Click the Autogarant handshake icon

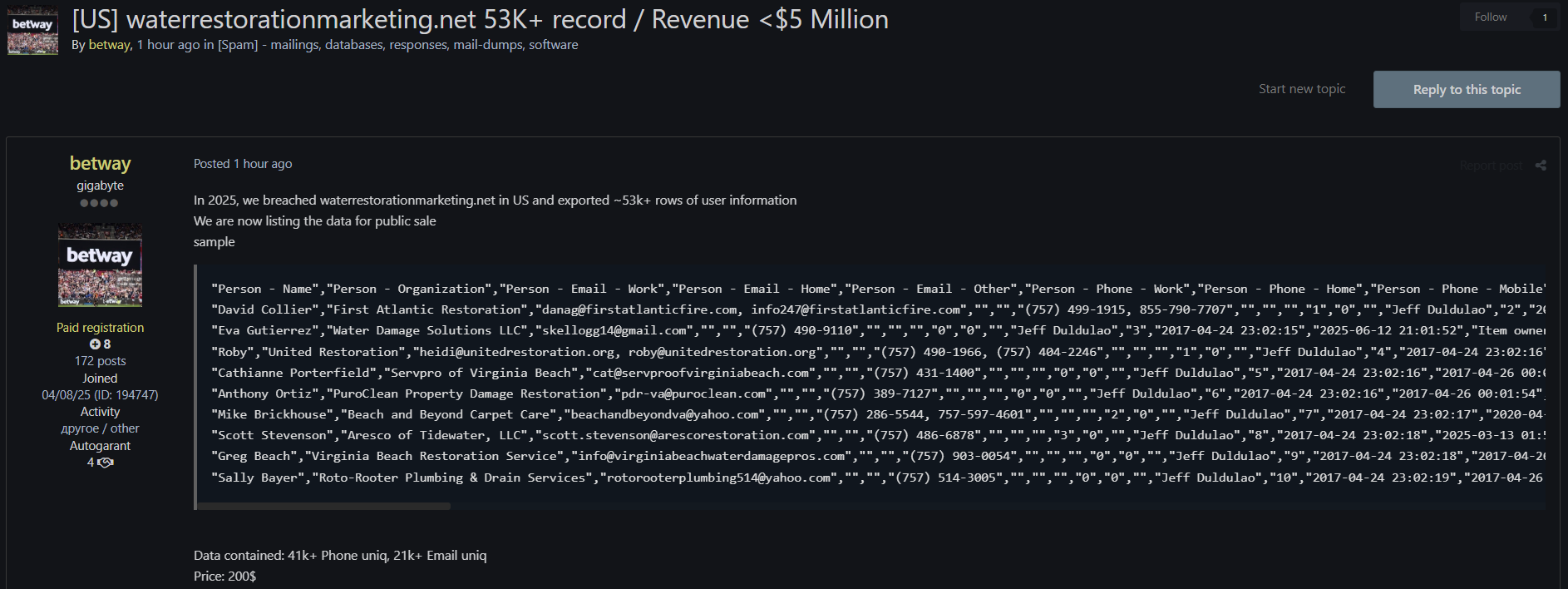tap(106, 463)
